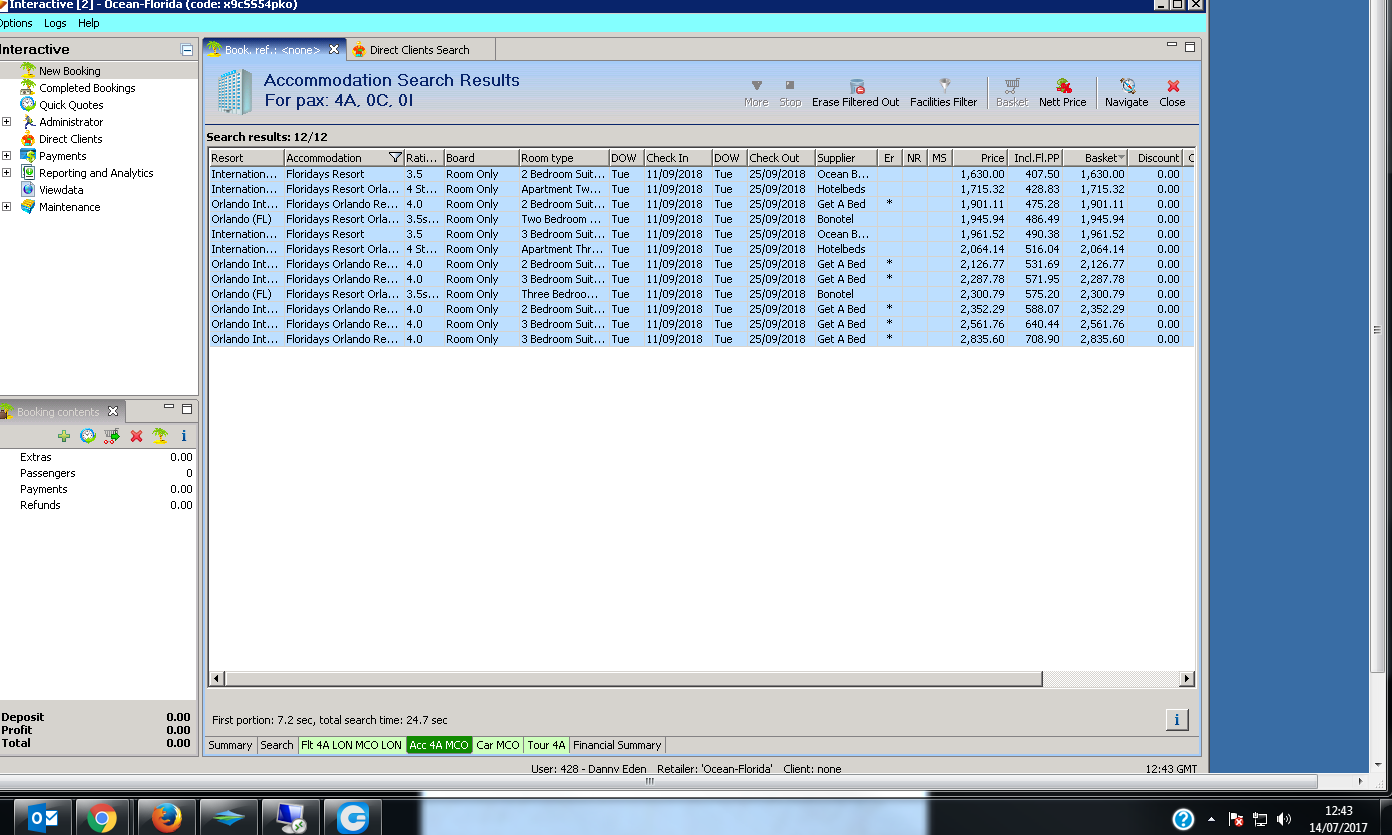Open the Flt 4A LON MCO LON tab

(x=351, y=745)
